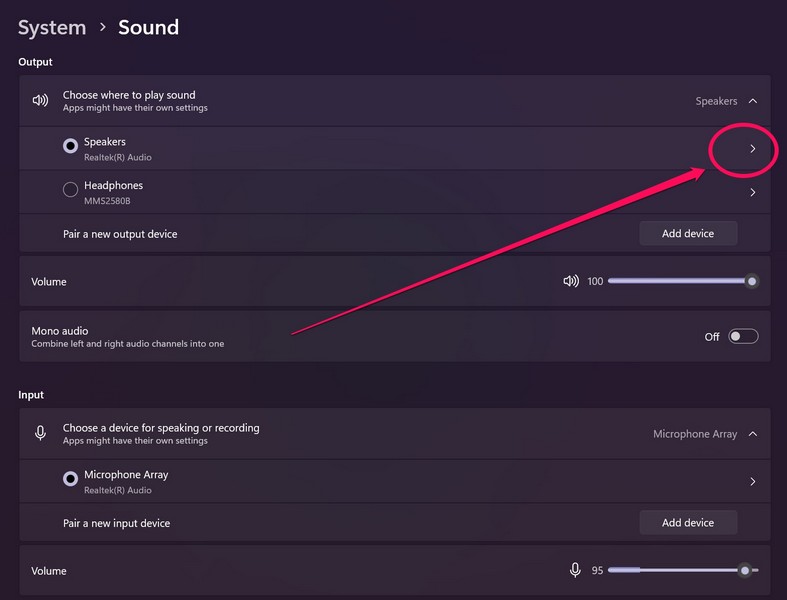Open Headphones properties via its chevron arrow
This screenshot has height=600, width=787.
click(752, 192)
